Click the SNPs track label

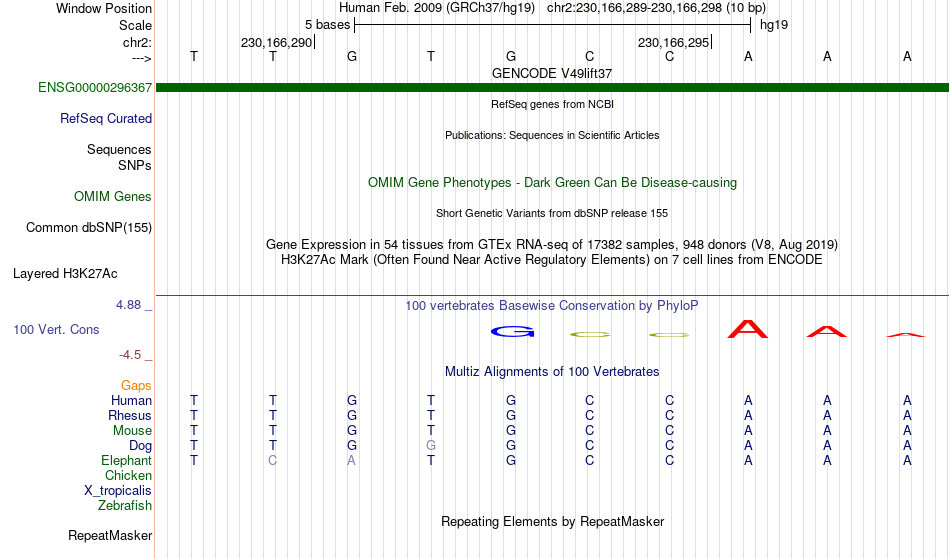[x=135, y=165]
